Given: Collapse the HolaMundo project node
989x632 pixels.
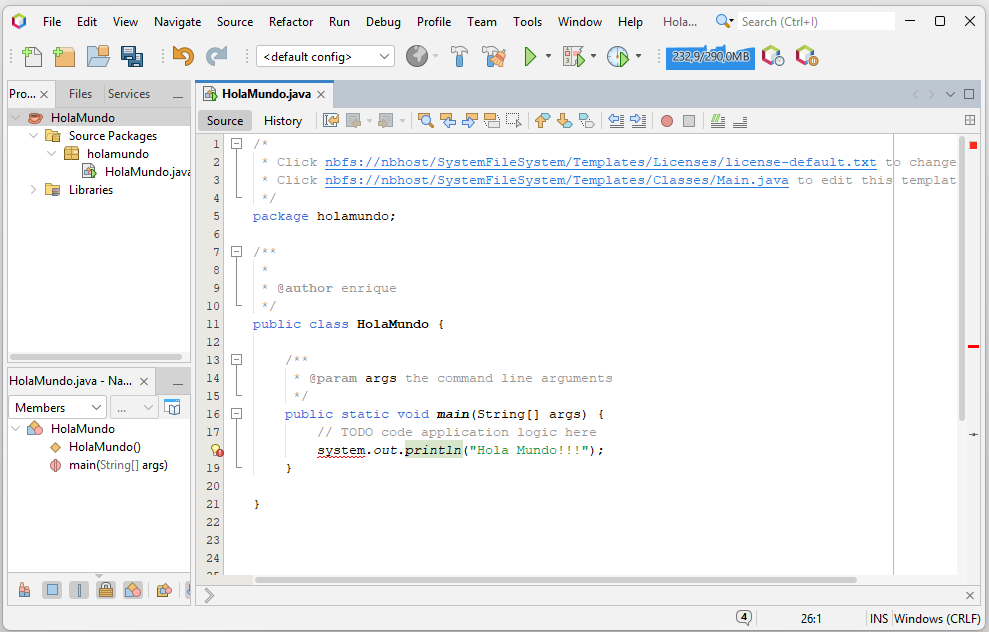Looking at the screenshot, I should [16, 117].
